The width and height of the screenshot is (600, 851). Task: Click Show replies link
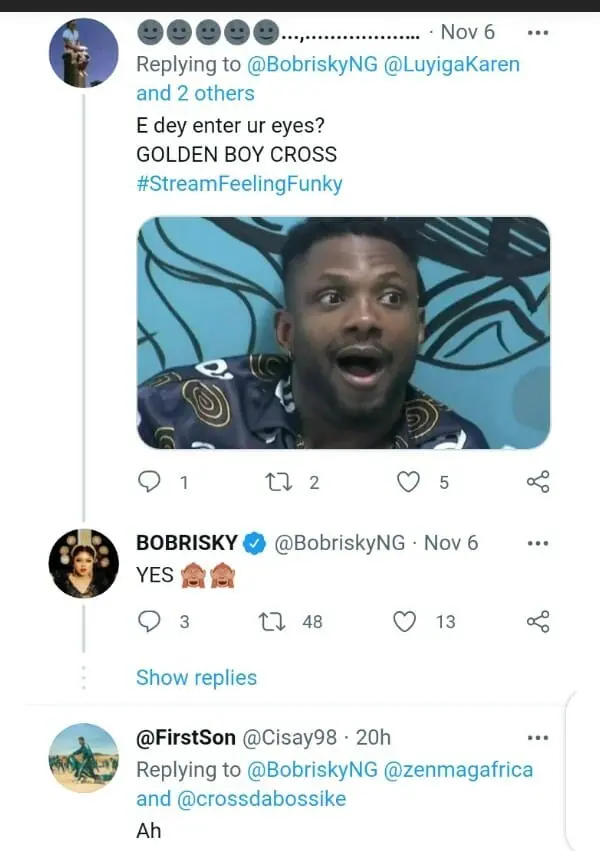196,677
